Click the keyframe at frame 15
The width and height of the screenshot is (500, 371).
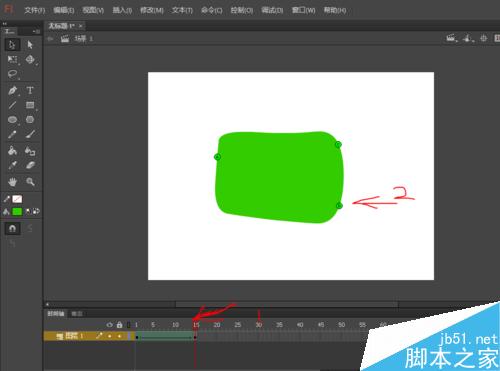click(x=195, y=336)
